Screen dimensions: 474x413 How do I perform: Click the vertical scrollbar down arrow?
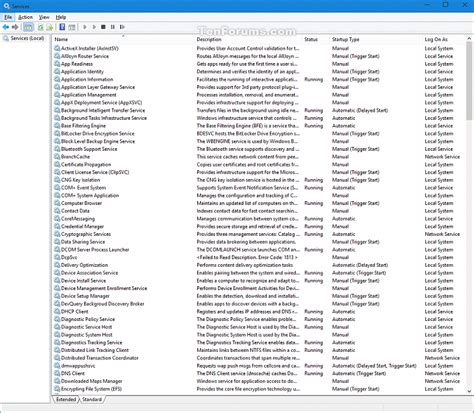[469, 391]
